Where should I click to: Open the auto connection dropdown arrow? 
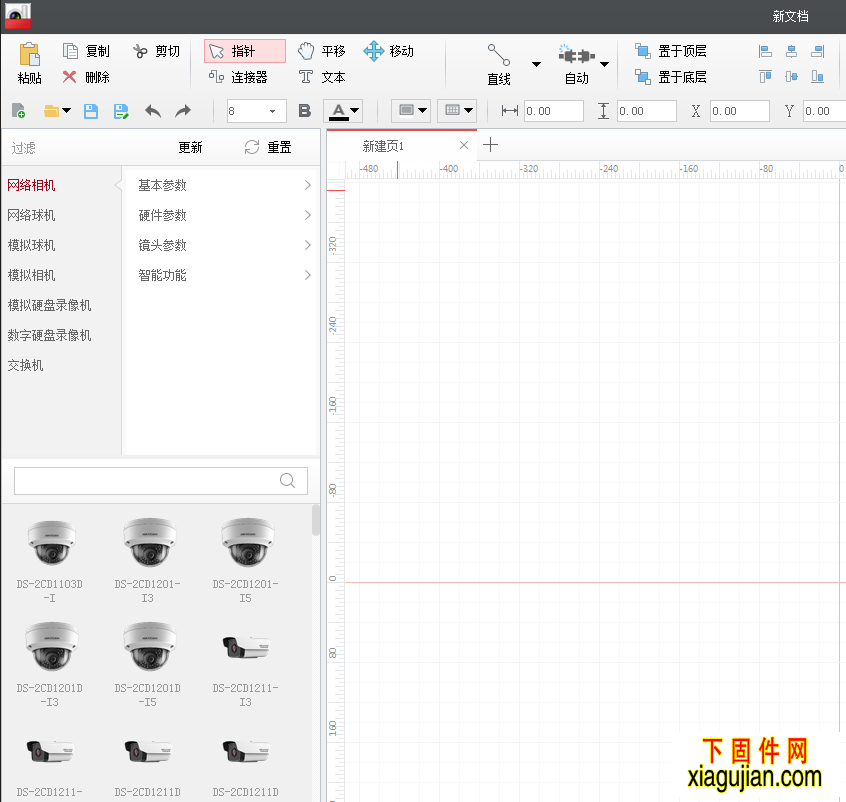click(605, 64)
